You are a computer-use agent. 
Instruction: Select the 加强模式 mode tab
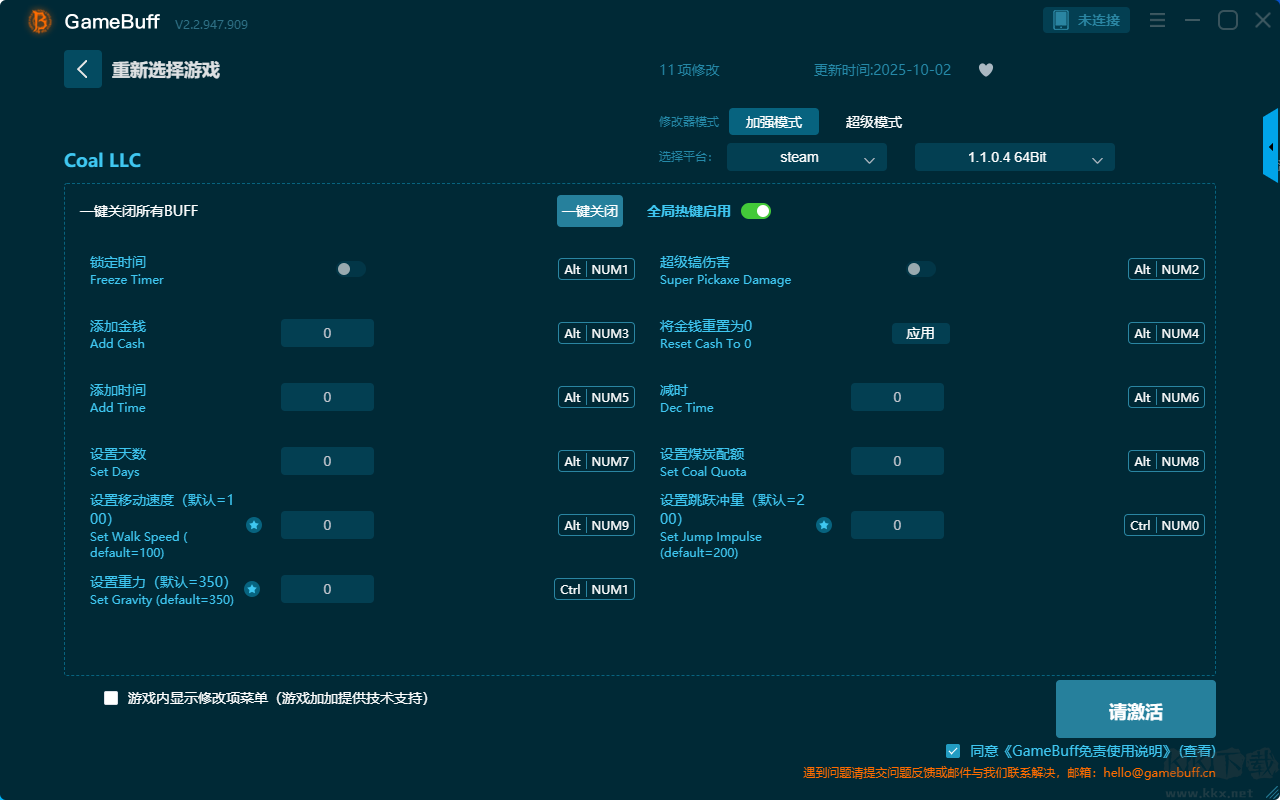(774, 122)
